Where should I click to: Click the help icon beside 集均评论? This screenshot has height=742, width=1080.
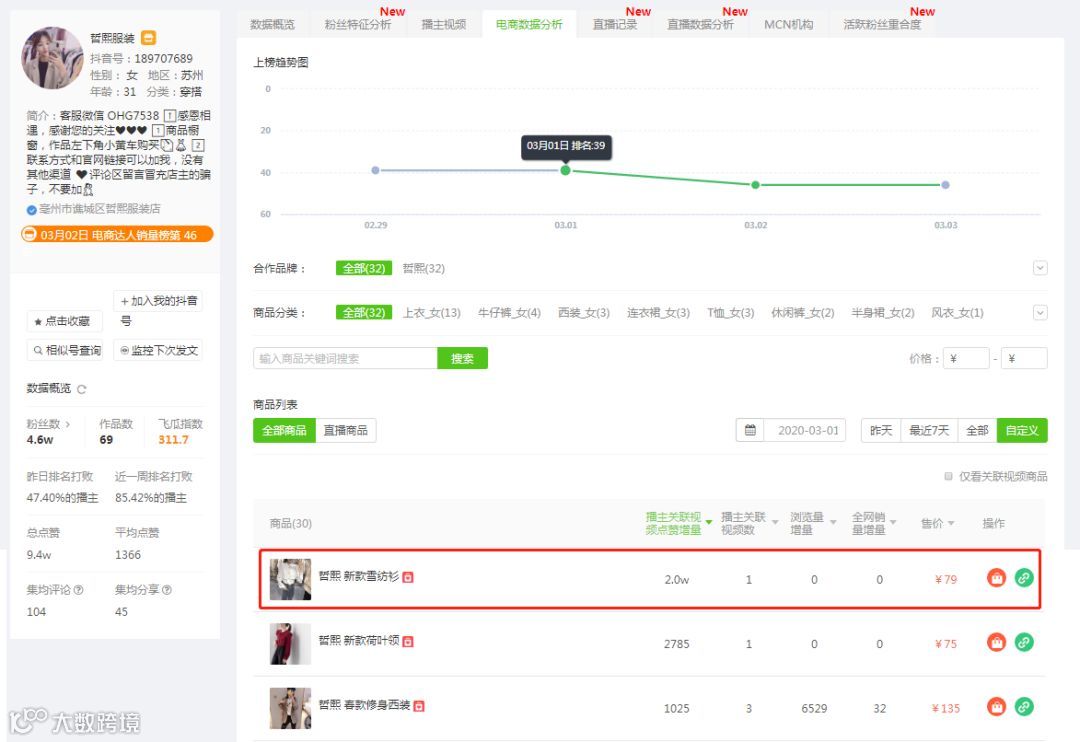click(79, 590)
